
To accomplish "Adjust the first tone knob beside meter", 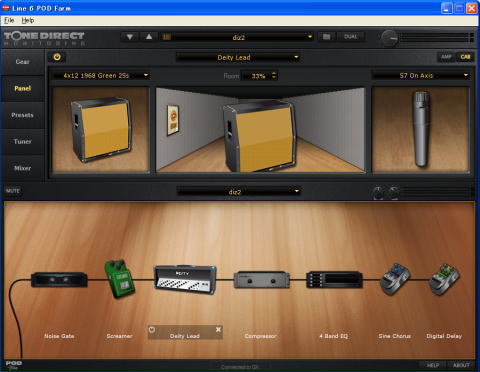I will click(x=378, y=192).
